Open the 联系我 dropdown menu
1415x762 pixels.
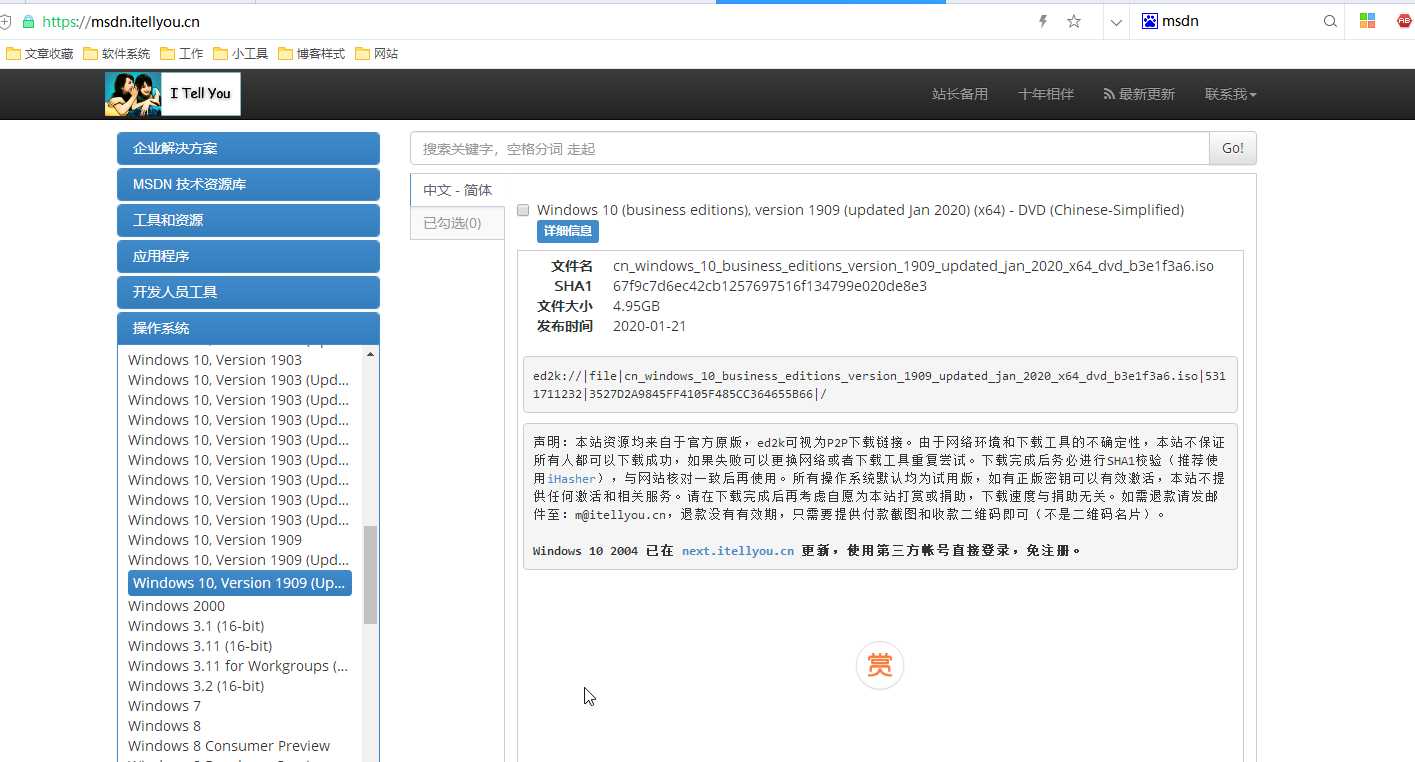tap(1231, 94)
